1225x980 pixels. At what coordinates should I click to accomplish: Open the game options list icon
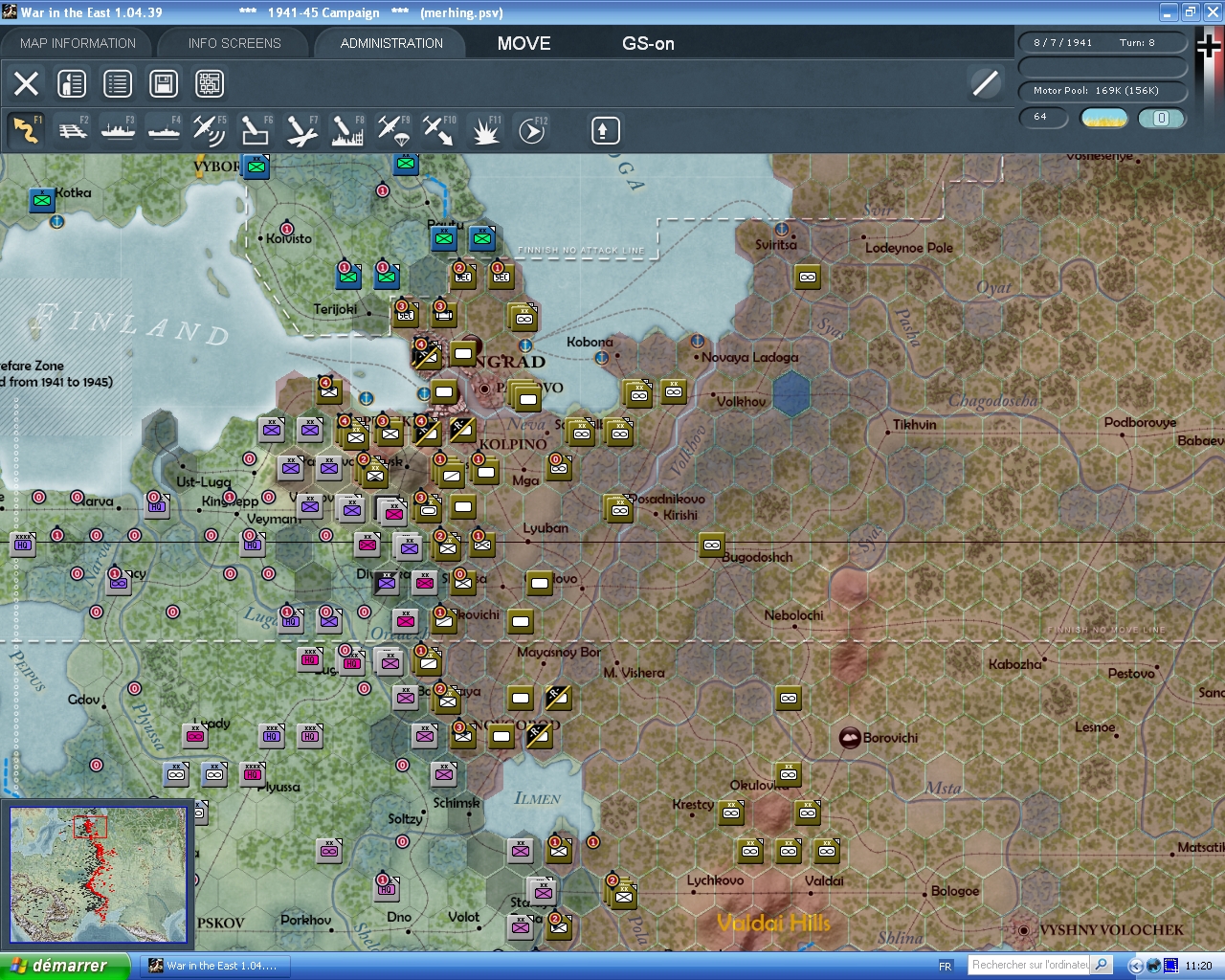118,83
